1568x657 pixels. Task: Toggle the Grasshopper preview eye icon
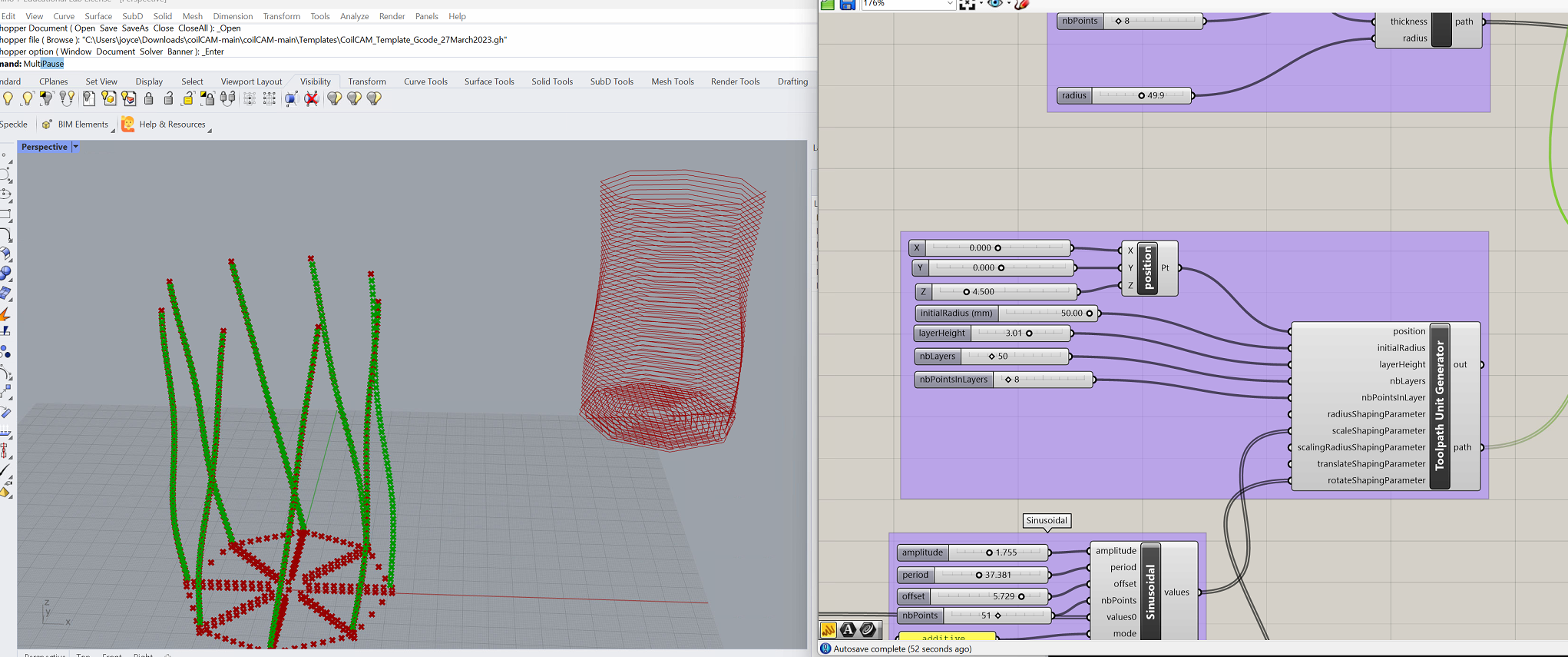click(994, 4)
